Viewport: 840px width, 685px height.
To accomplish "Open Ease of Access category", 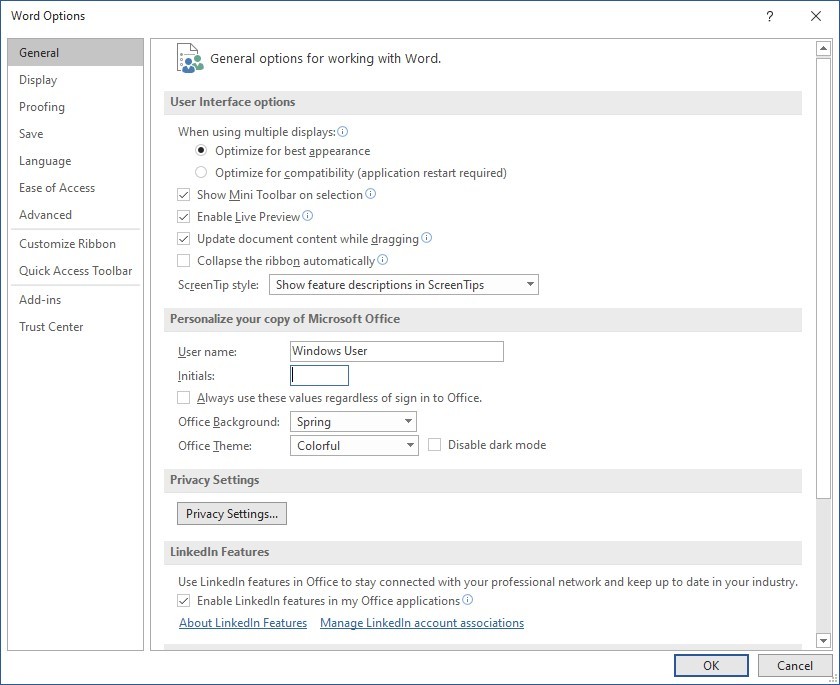I will point(76,187).
